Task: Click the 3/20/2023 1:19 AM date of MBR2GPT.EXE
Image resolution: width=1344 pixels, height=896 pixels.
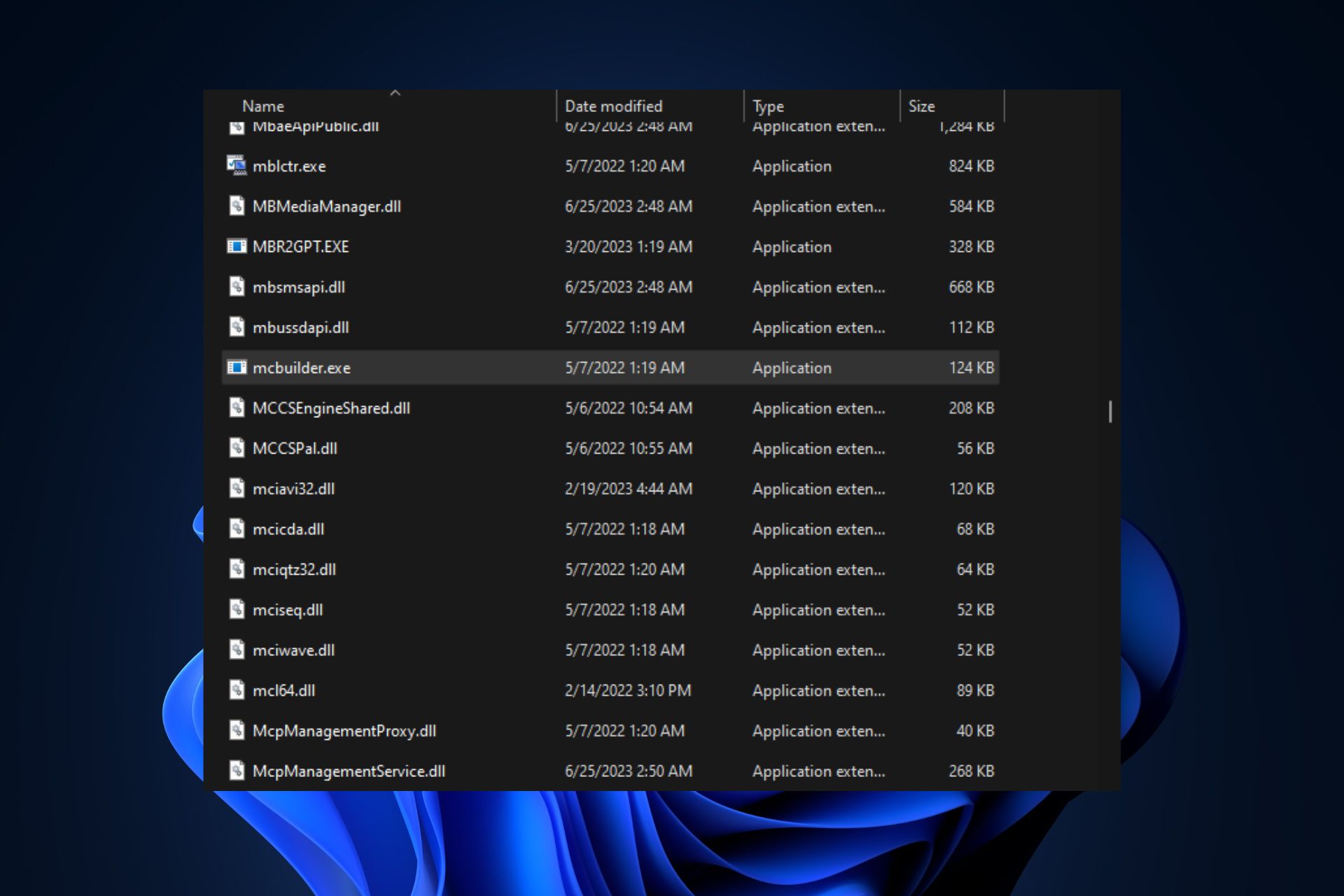Action: (x=629, y=247)
